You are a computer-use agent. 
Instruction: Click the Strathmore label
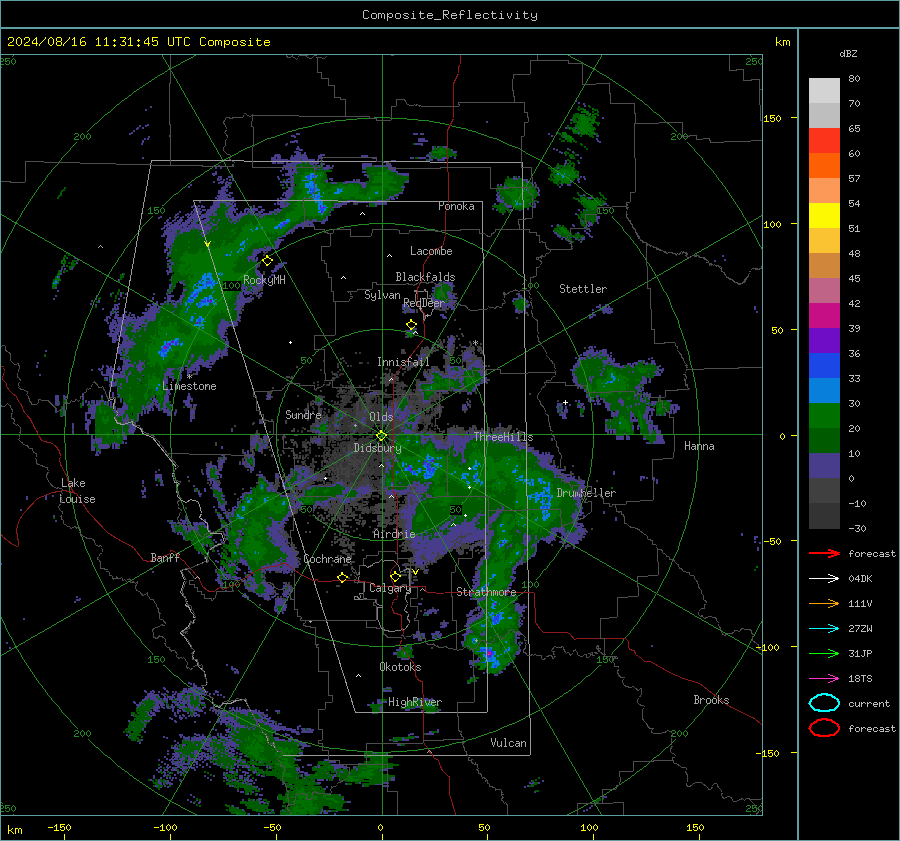486,592
